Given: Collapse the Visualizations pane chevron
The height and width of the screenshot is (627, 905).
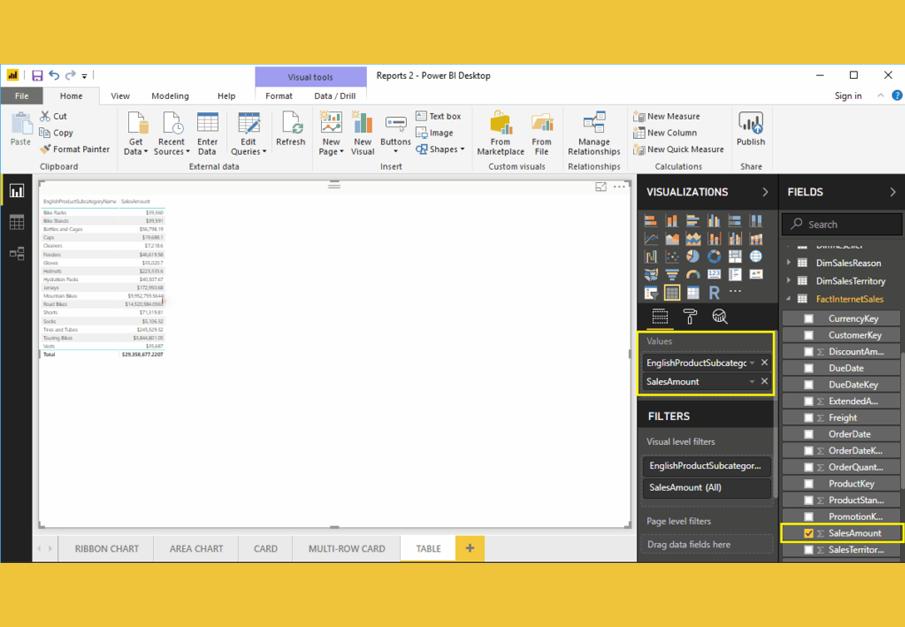Looking at the screenshot, I should (765, 192).
